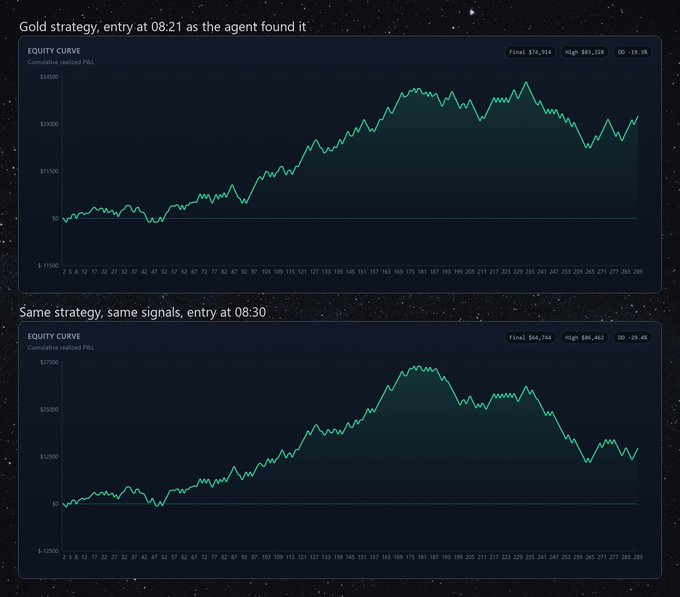This screenshot has width=680, height=597.
Task: Click the '$12500' y-axis label
Action: pyautogui.click(x=49, y=457)
